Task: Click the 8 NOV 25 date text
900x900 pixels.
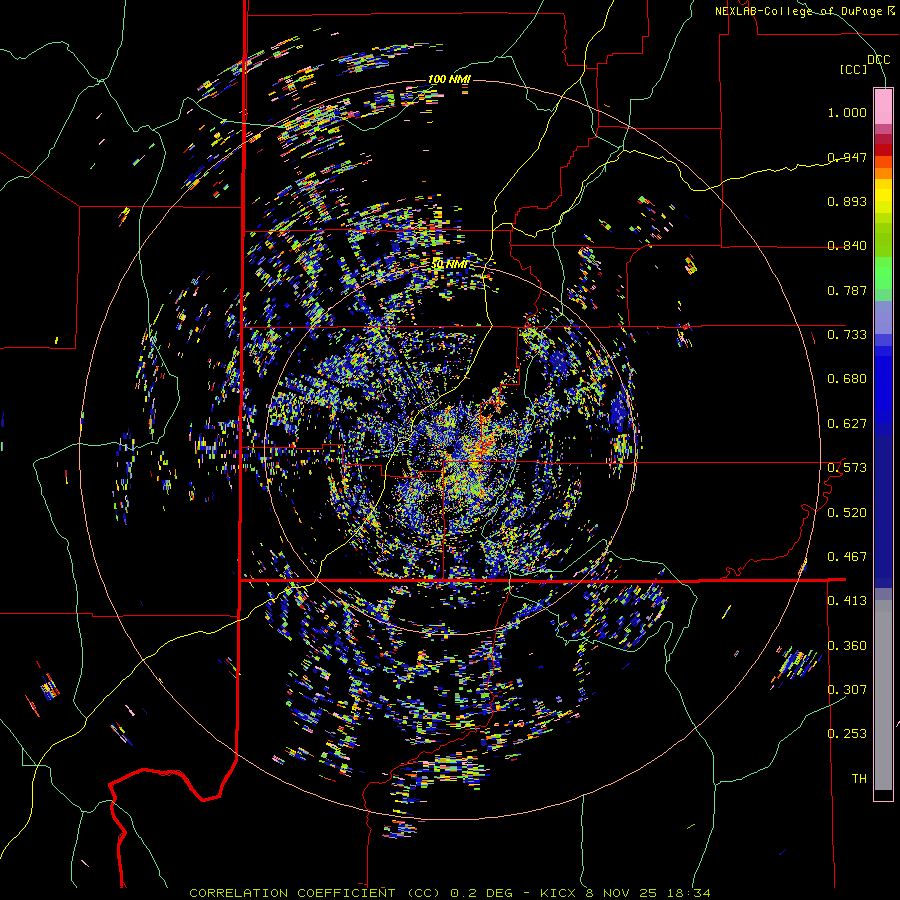Action: click(x=622, y=893)
